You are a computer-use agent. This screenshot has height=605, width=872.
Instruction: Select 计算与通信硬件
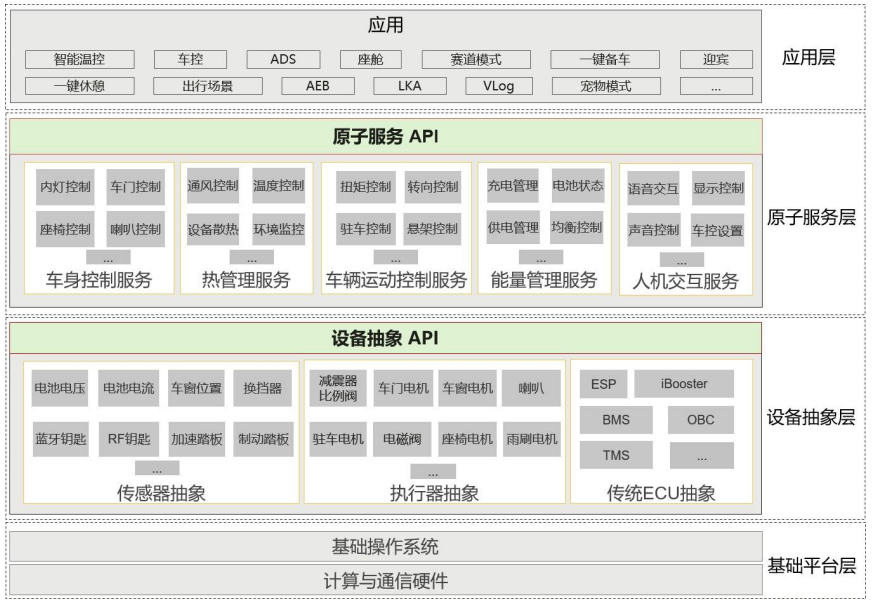click(x=388, y=578)
